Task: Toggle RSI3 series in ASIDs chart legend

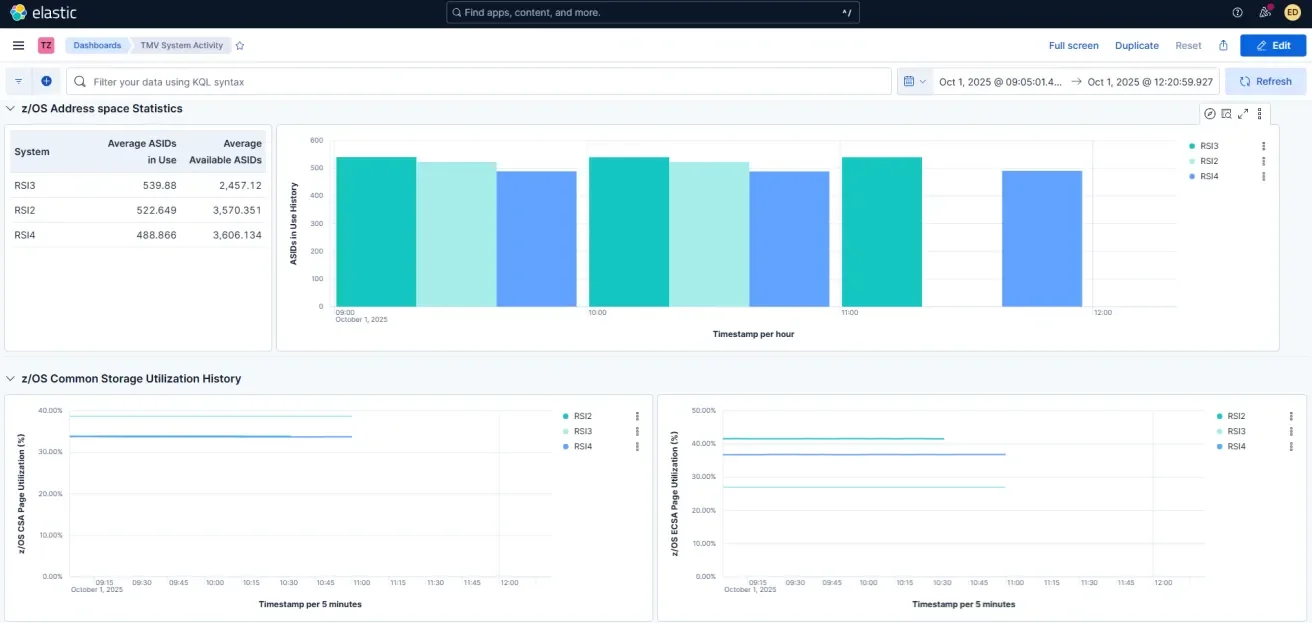Action: coord(1208,146)
